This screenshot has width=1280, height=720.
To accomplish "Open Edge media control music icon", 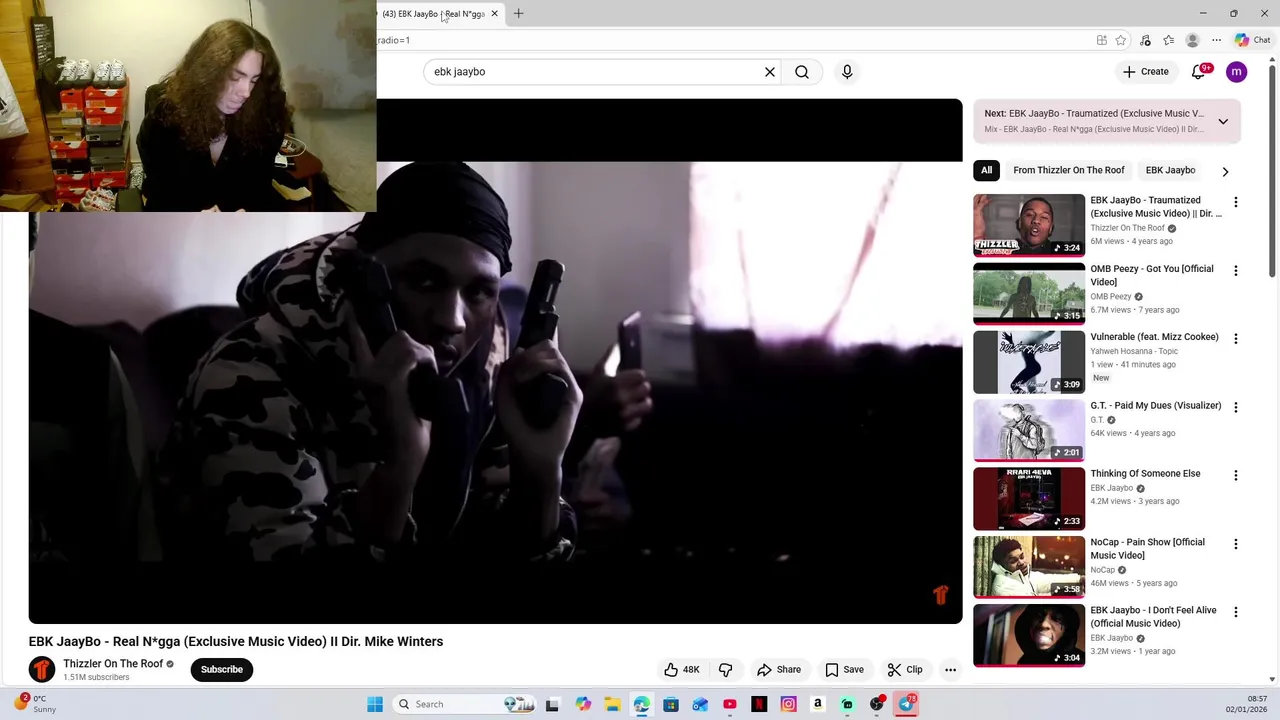I will point(1145,40).
